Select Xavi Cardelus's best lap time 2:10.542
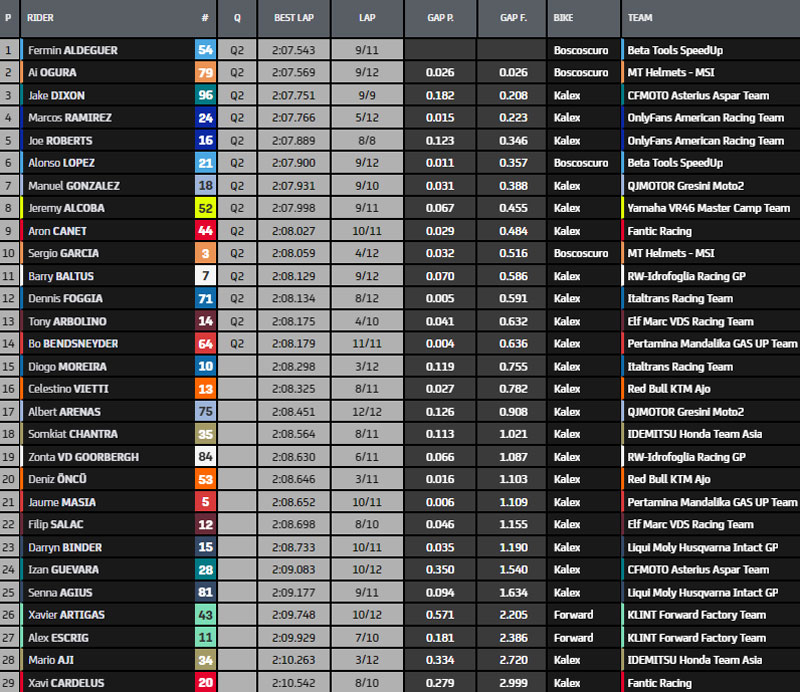 tap(294, 683)
